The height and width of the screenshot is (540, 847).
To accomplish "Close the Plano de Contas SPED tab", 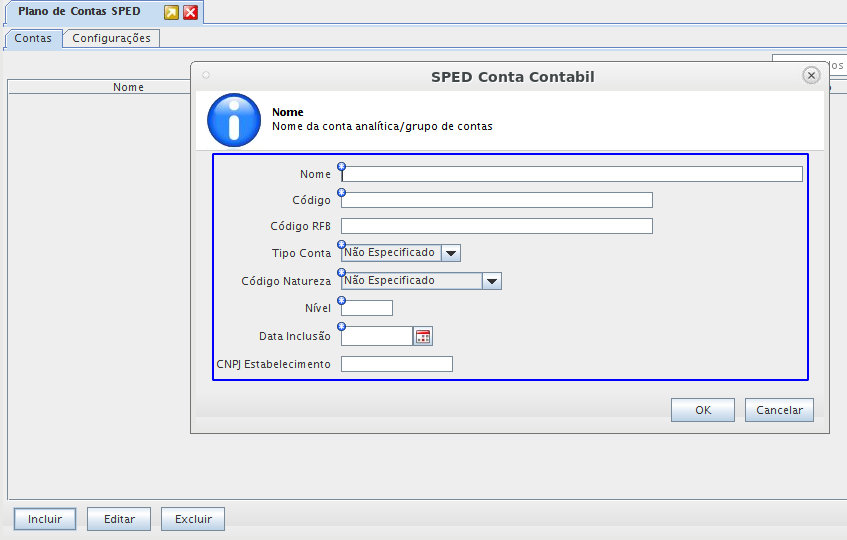I will (191, 12).
